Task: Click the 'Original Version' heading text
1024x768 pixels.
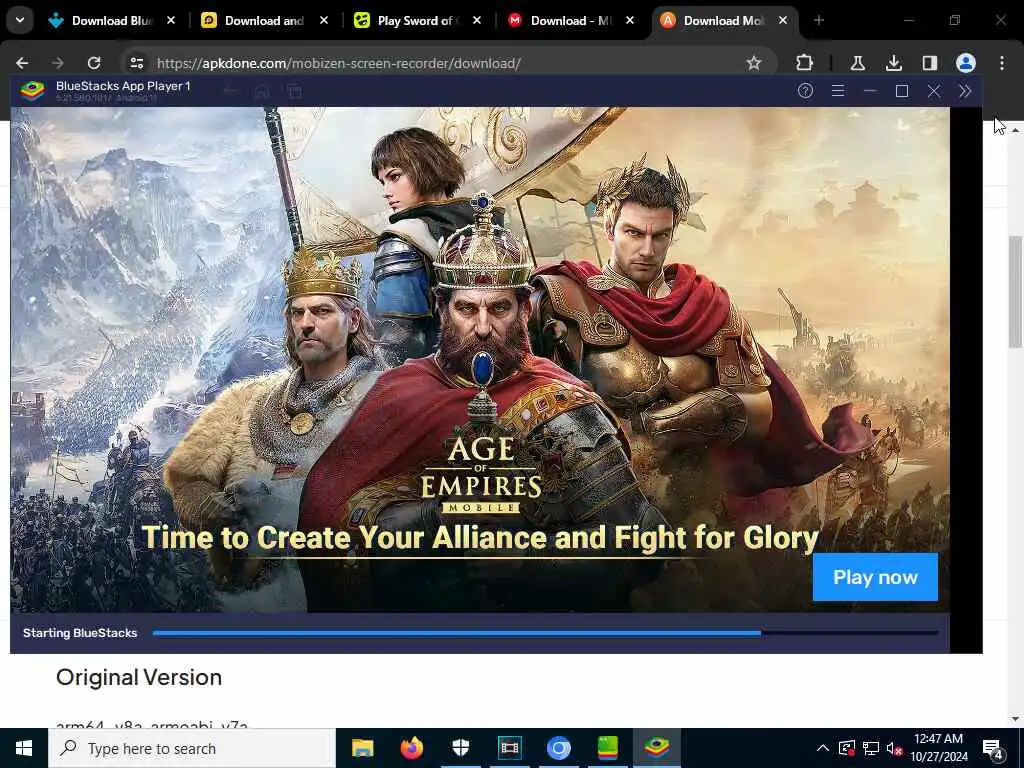Action: pyautogui.click(x=139, y=677)
